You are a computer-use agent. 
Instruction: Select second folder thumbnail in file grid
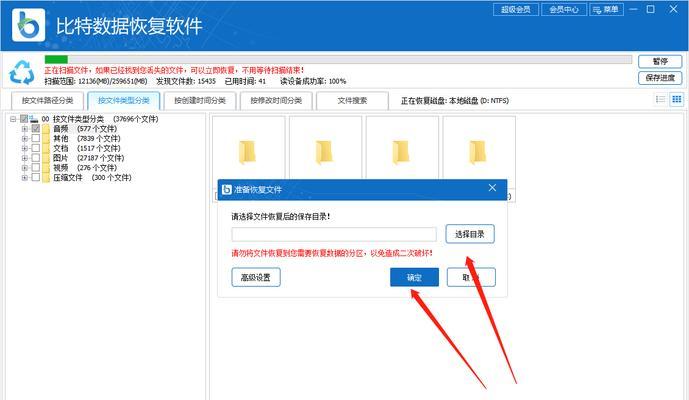(x=325, y=152)
